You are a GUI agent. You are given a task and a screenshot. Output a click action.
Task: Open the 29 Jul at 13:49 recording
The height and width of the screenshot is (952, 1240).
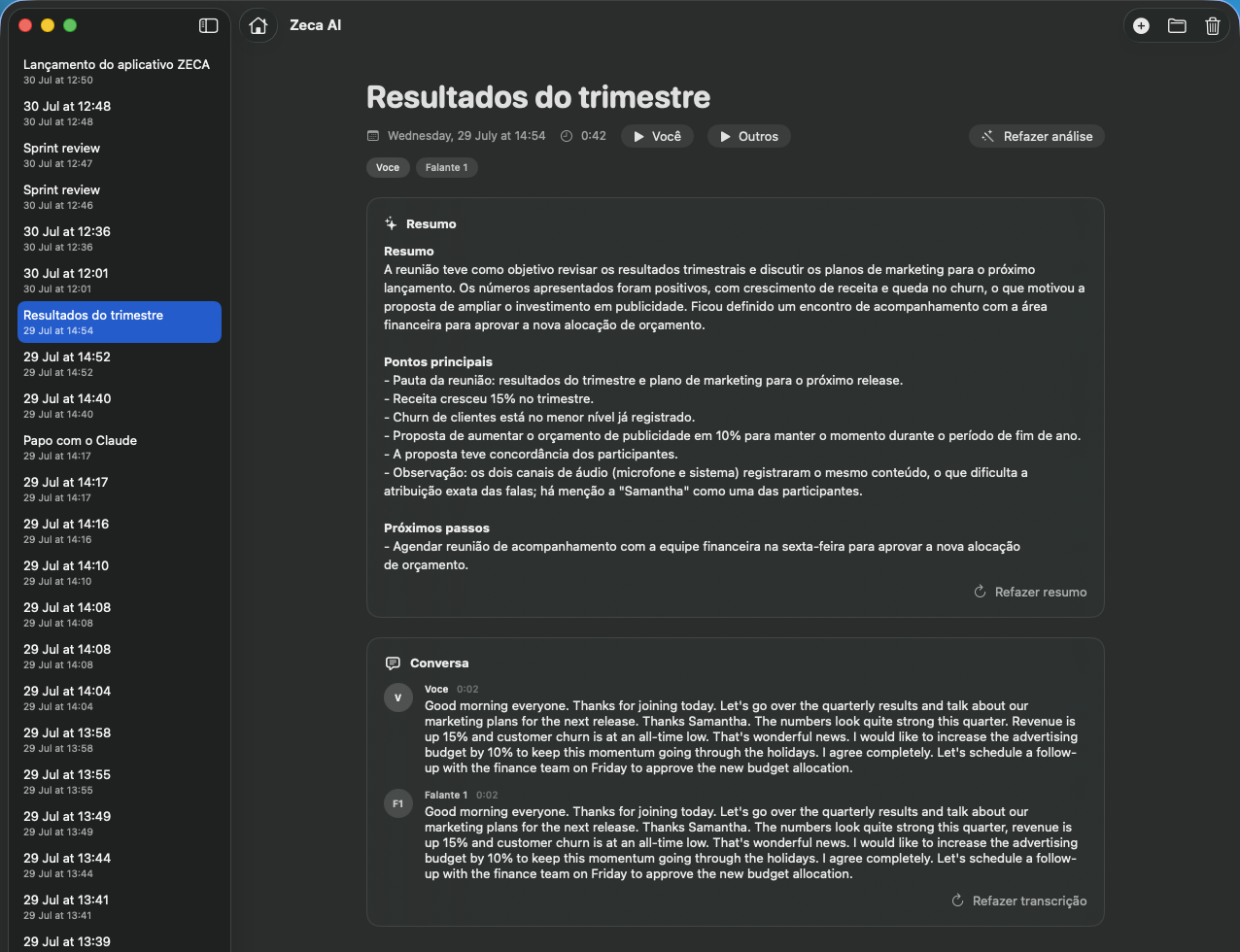click(120, 823)
